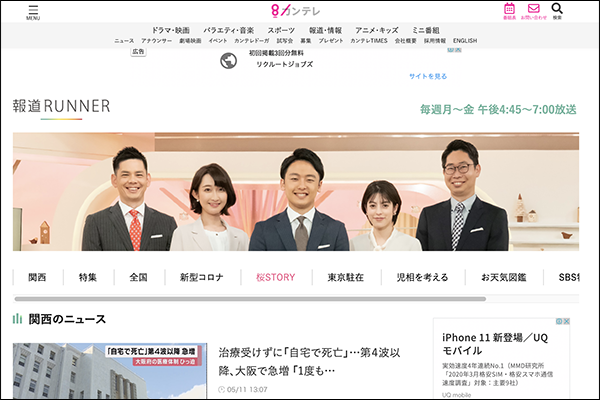The image size is (600, 400).
Task: Open ミニ番組 menu
Action: 426,30
